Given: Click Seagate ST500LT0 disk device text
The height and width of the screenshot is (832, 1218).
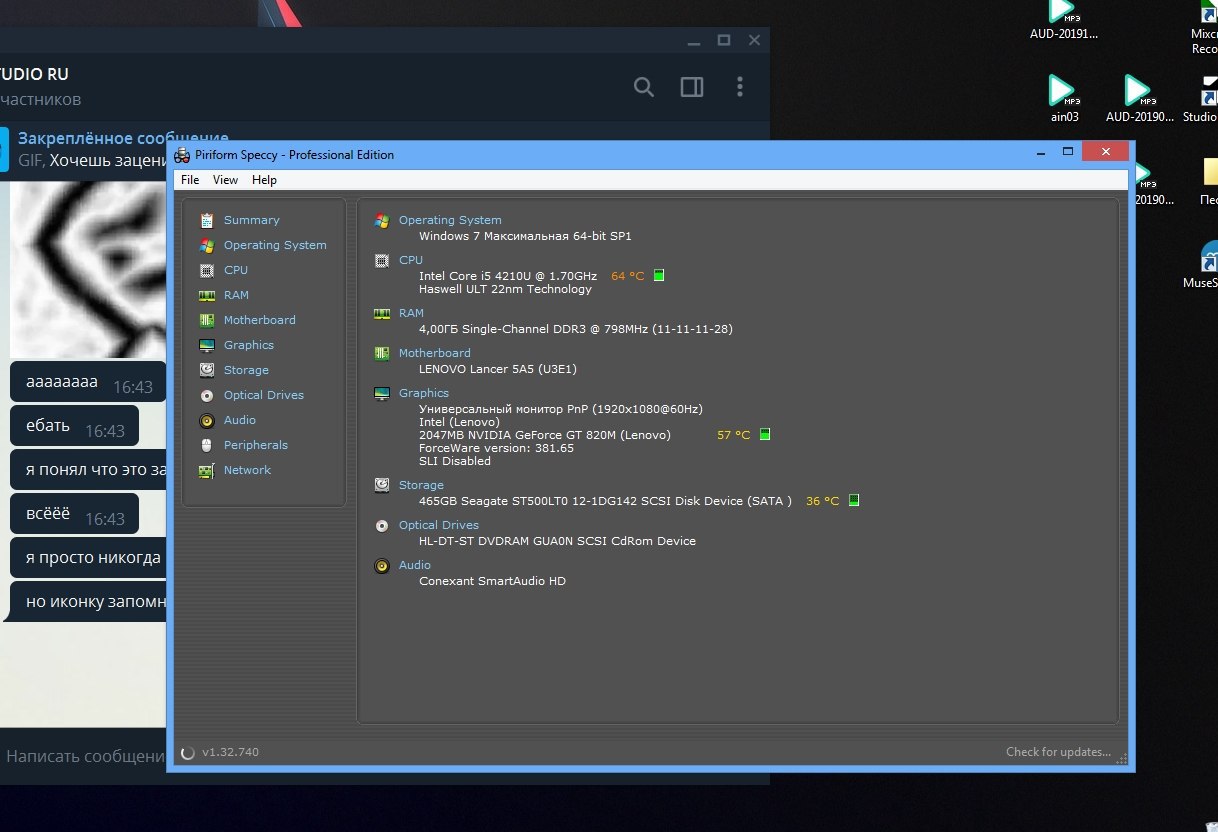Looking at the screenshot, I should pos(605,501).
